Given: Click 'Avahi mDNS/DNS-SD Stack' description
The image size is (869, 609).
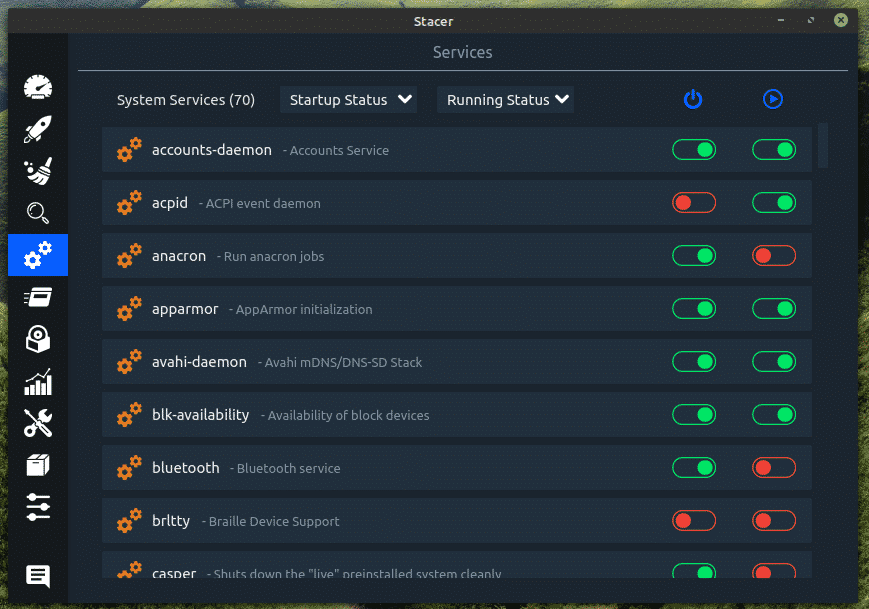Looking at the screenshot, I should 343,362.
